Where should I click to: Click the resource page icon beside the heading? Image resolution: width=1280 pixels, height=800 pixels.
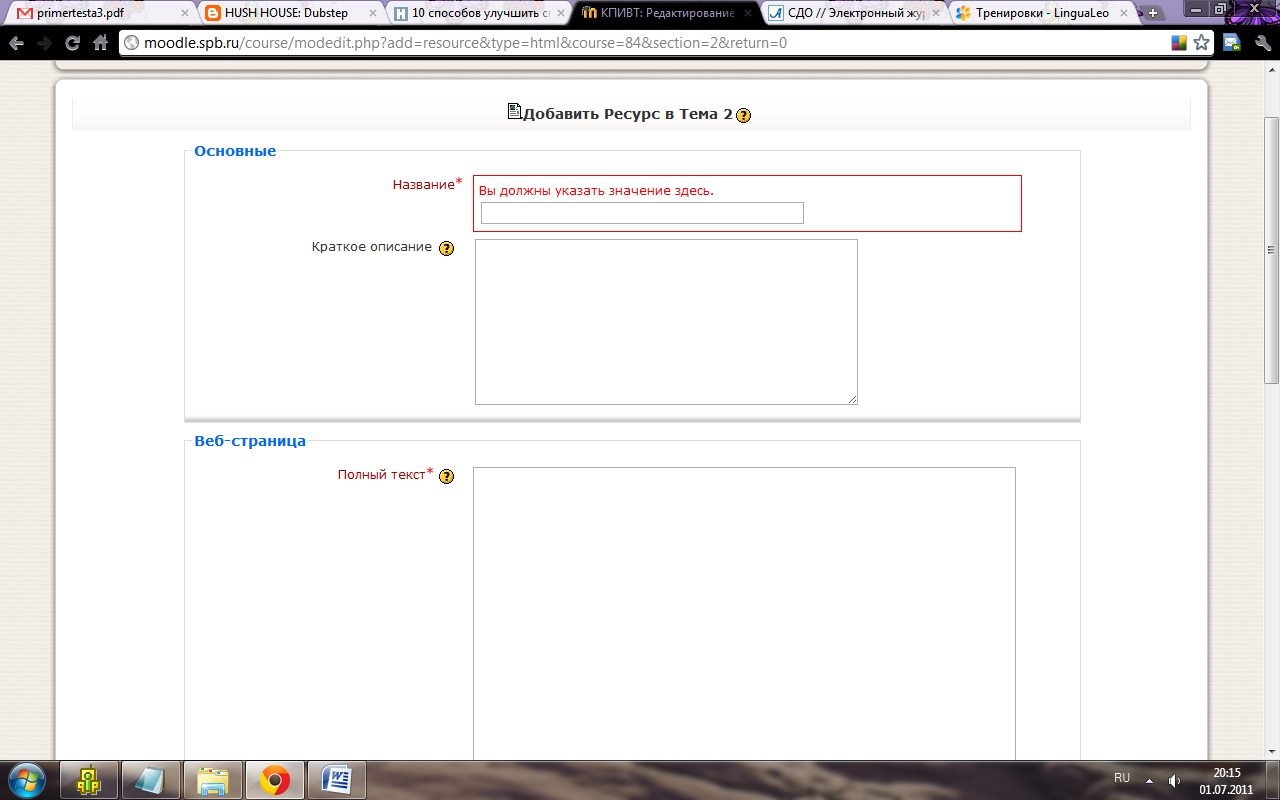coord(514,112)
